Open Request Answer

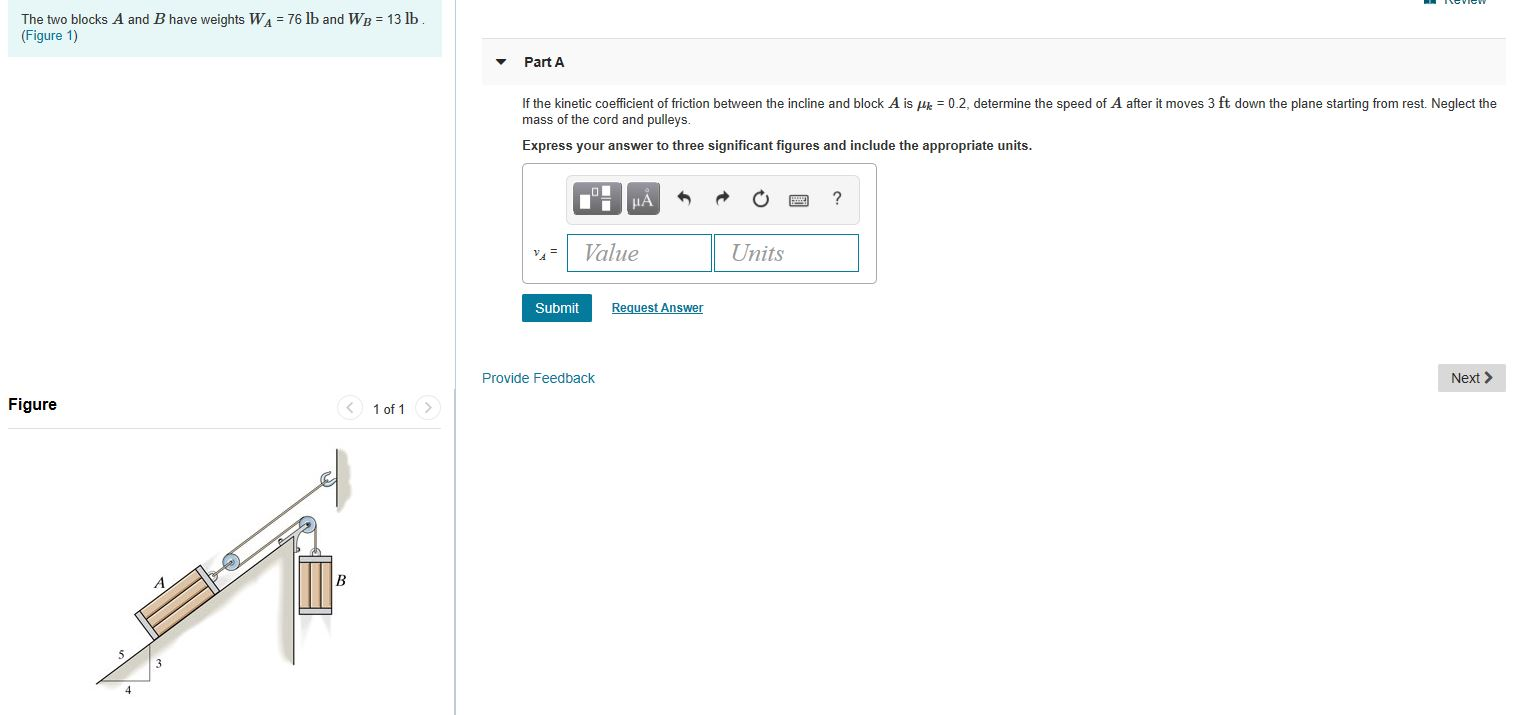[657, 307]
